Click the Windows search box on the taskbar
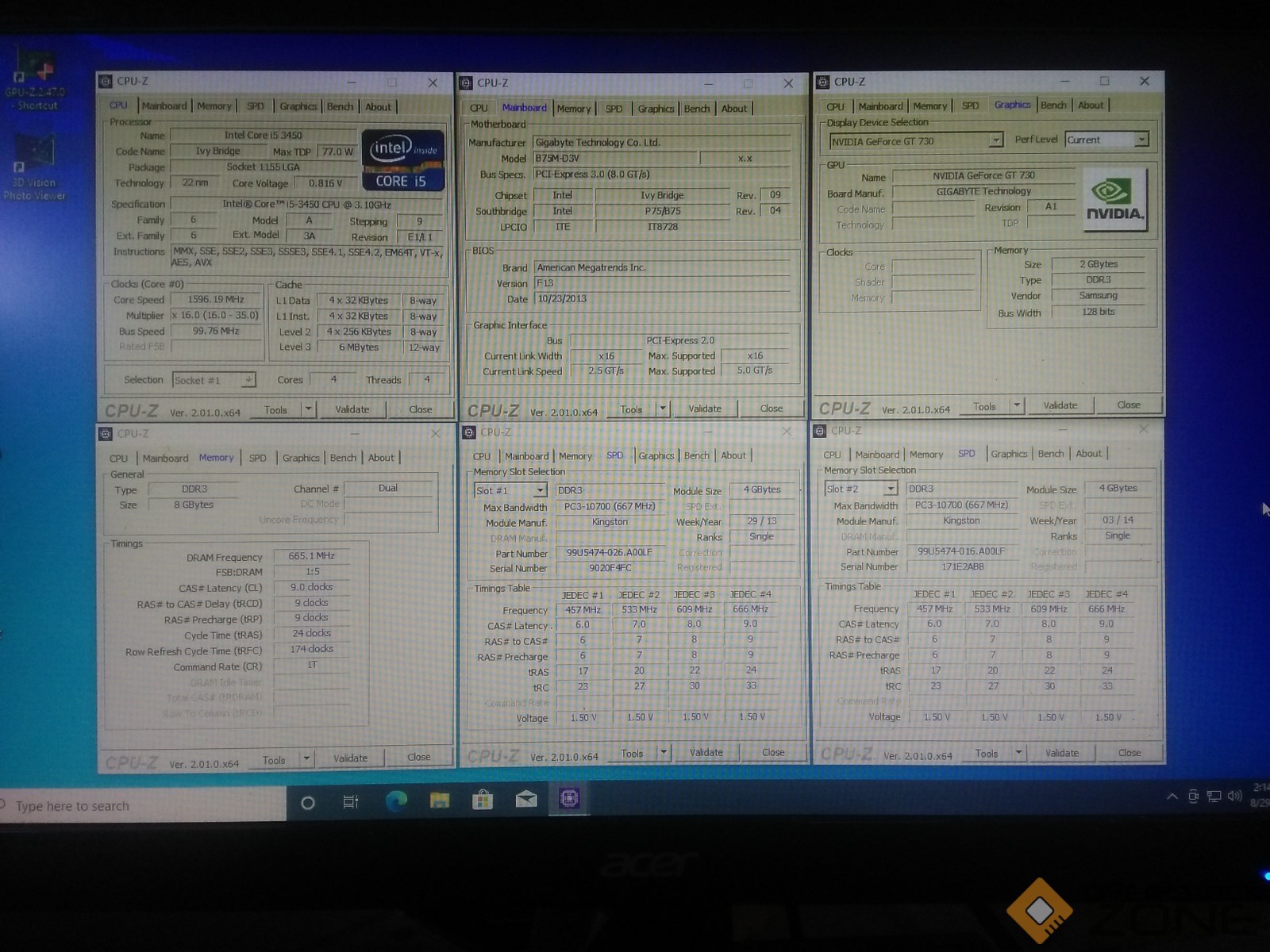Image resolution: width=1270 pixels, height=952 pixels. (143, 806)
